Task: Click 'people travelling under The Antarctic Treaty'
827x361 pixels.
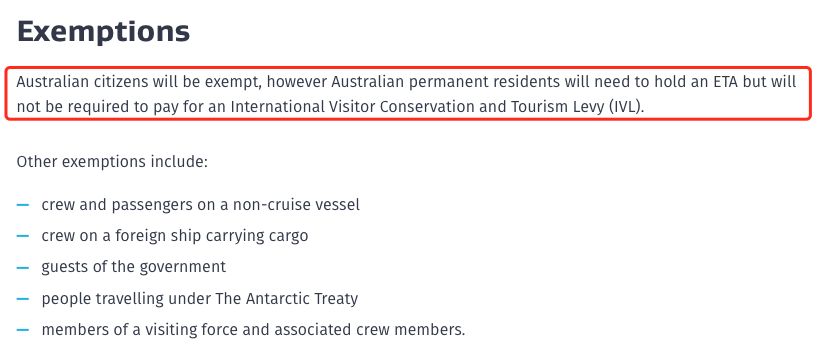Action: pos(199,299)
